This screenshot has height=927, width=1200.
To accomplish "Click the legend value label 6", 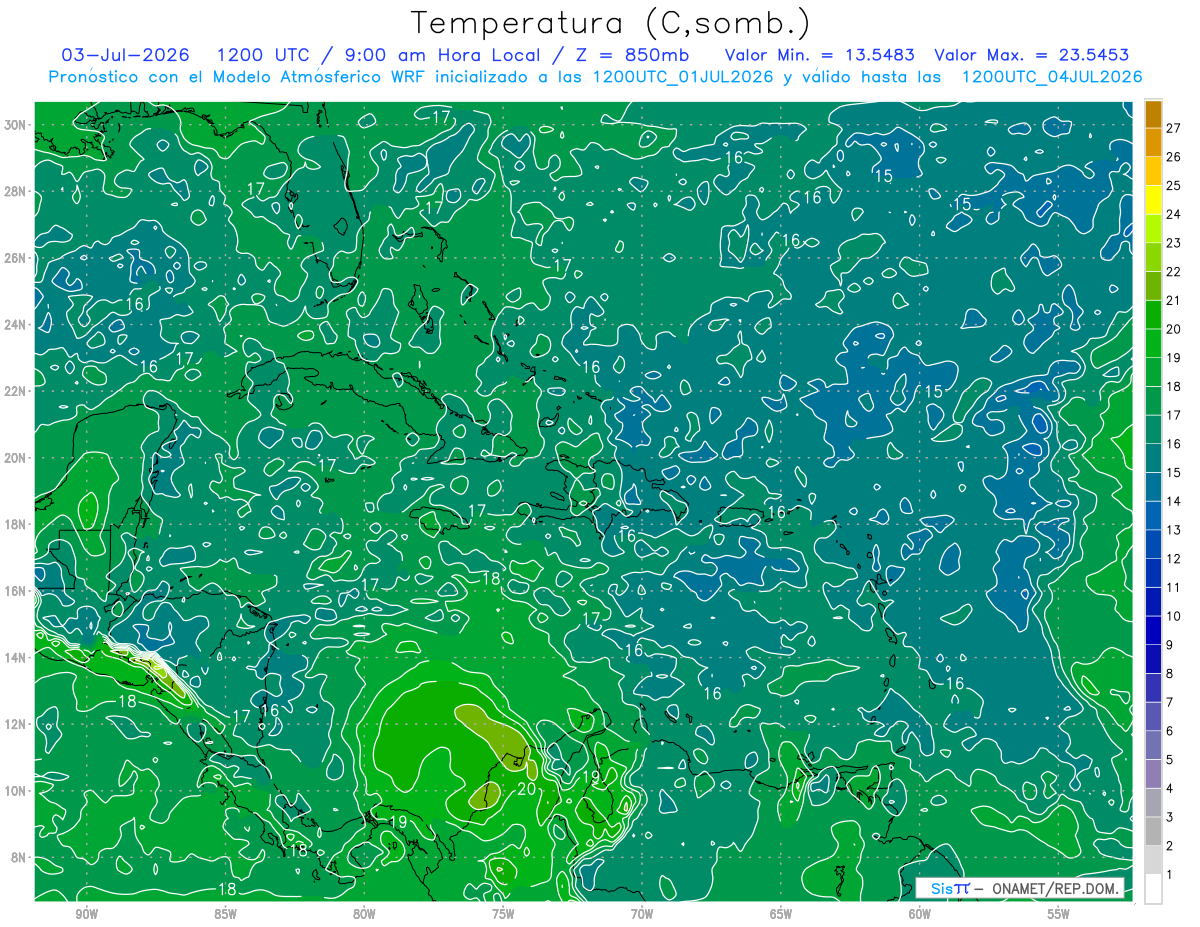I will [1171, 731].
